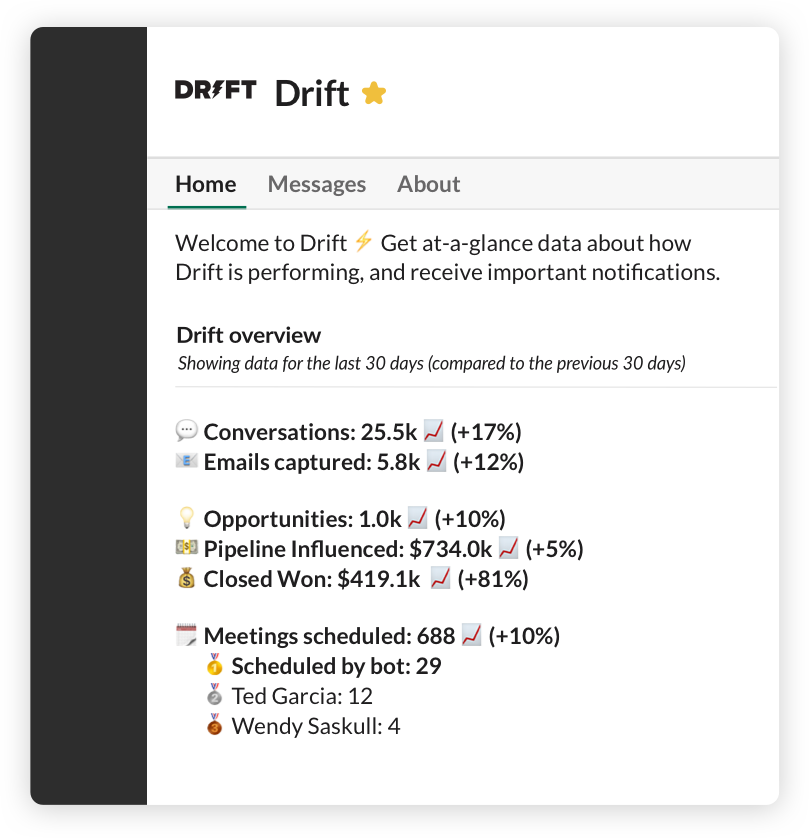Click the Drift overview heading
Image resolution: width=809 pixels, height=838 pixels.
tap(249, 336)
